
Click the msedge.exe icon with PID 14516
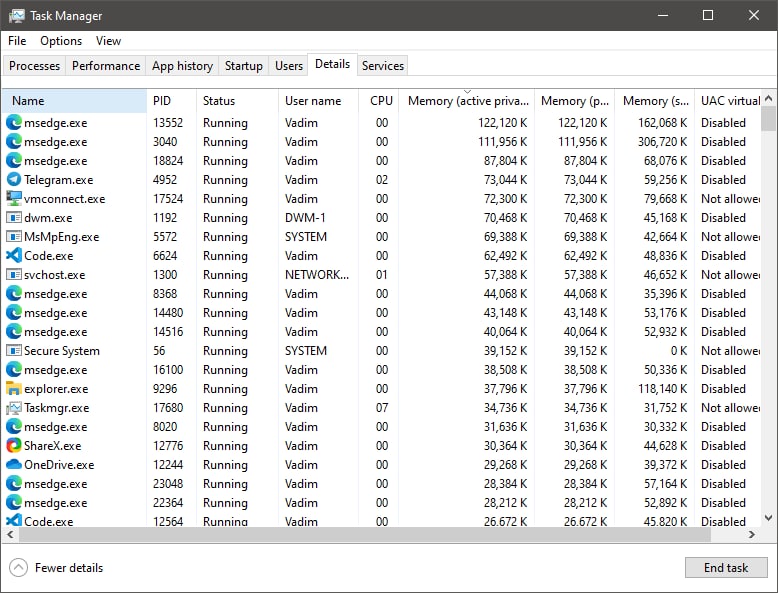[14, 332]
